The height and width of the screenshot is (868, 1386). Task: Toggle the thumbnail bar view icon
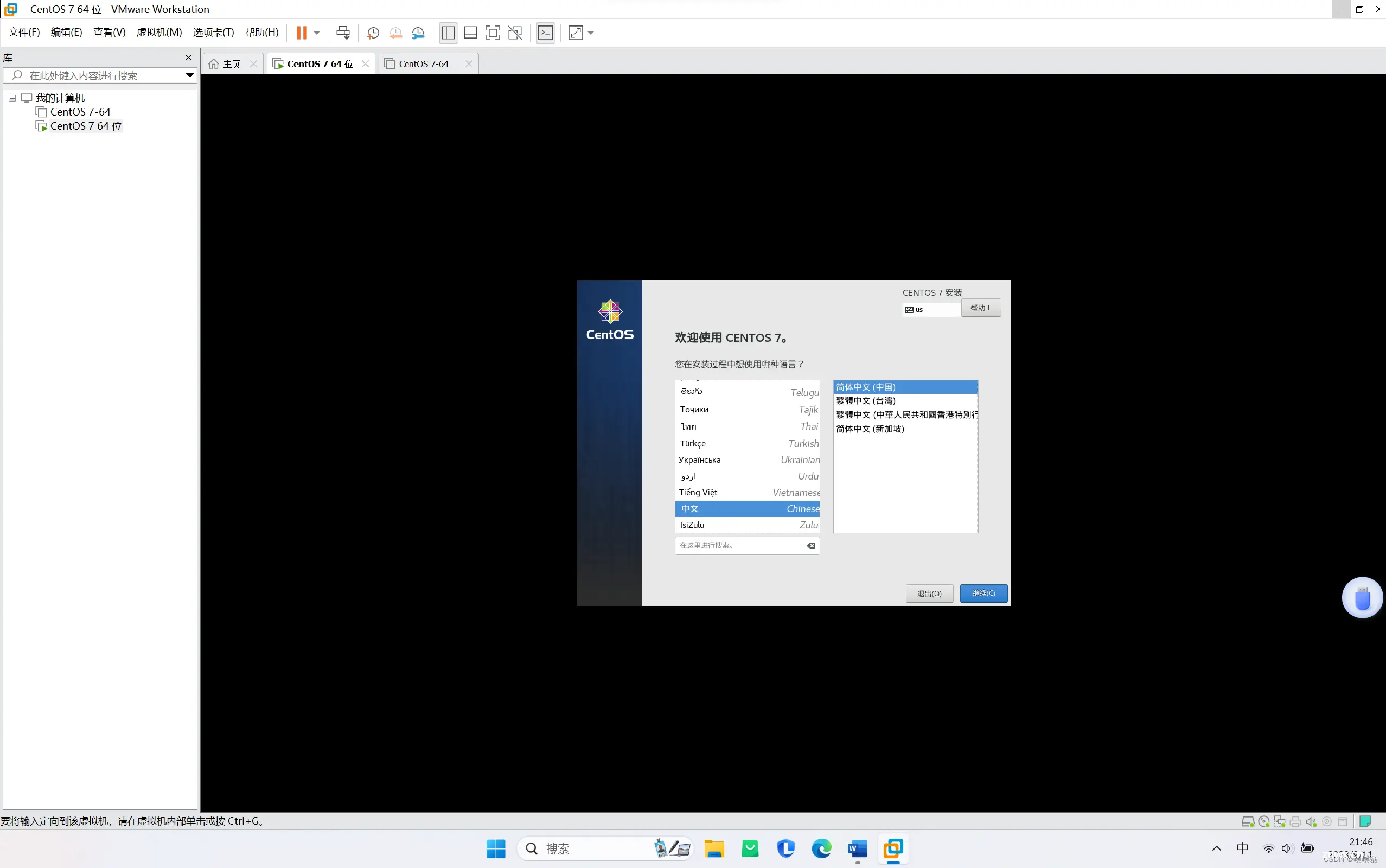click(x=471, y=33)
